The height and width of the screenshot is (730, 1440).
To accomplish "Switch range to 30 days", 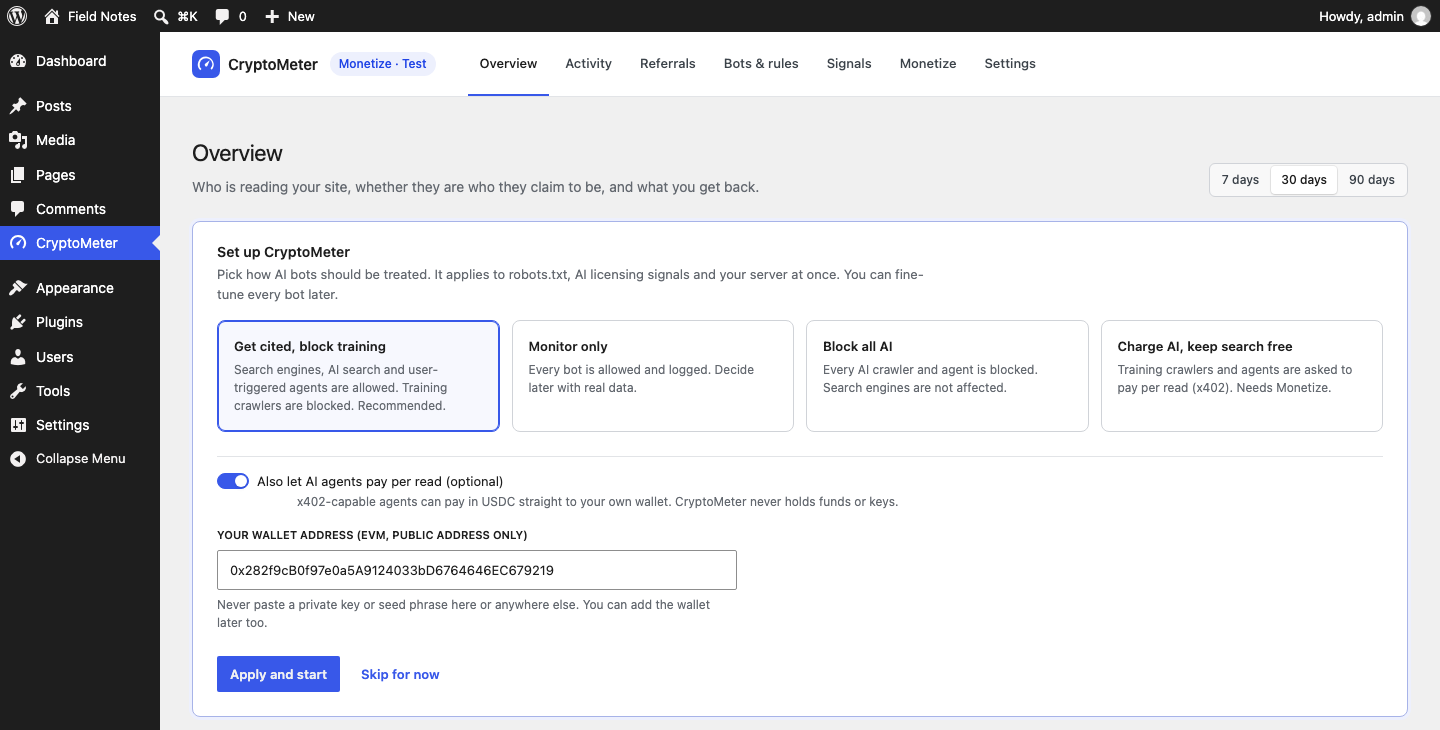I will point(1304,180).
